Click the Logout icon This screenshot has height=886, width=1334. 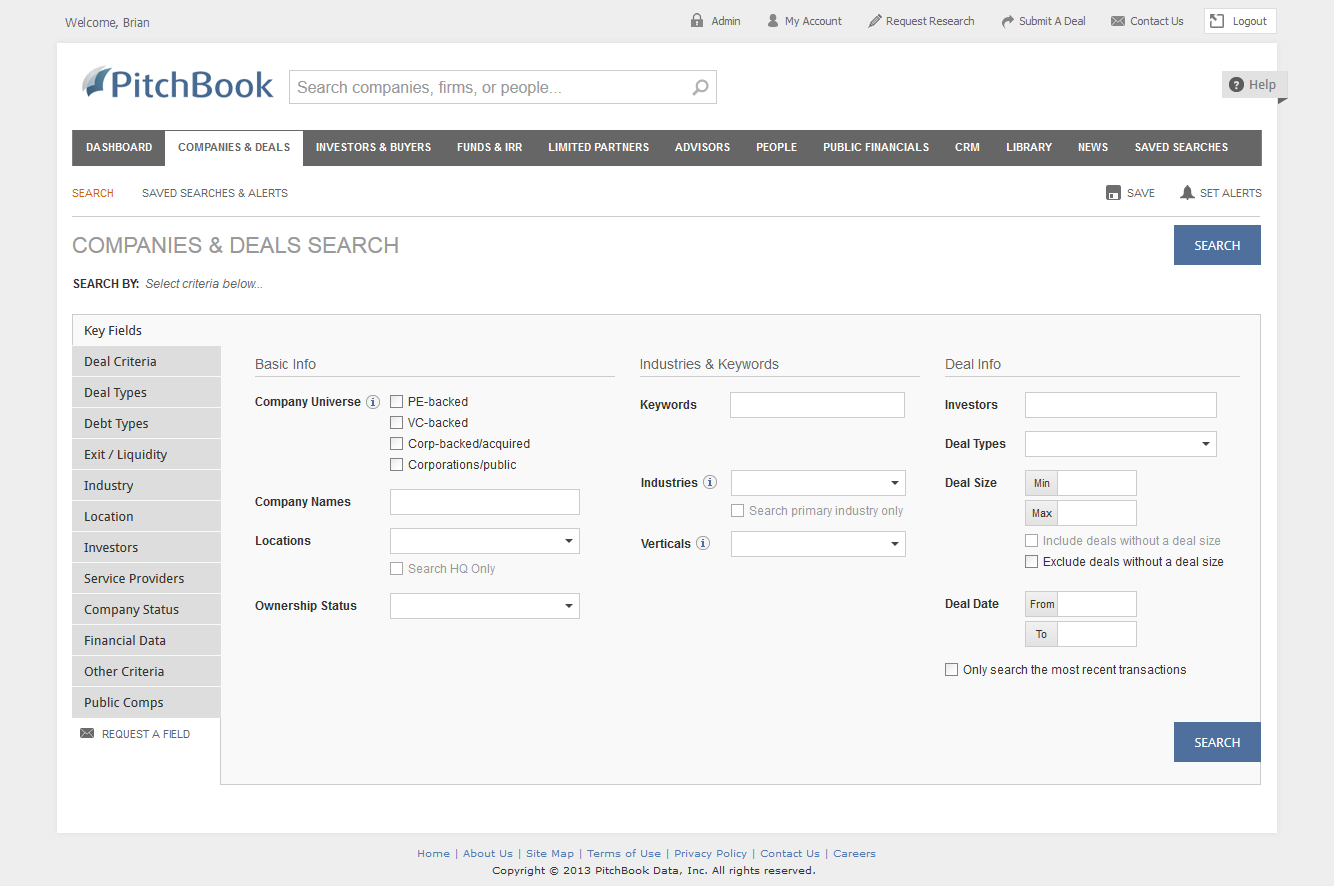point(1217,21)
